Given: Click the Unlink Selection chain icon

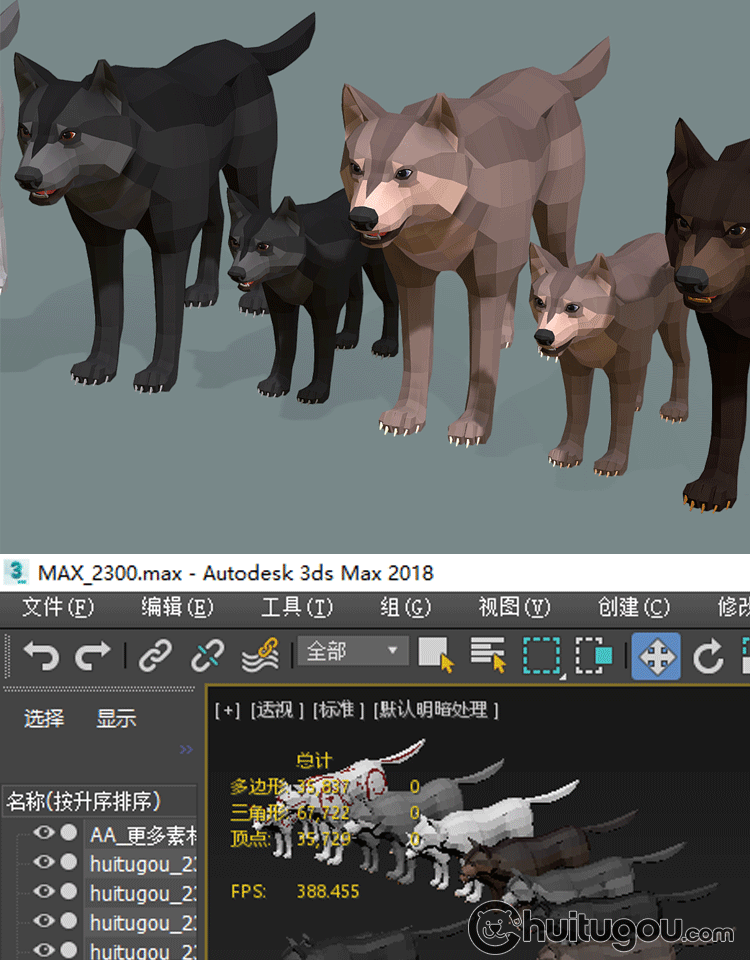Looking at the screenshot, I should click(207, 656).
